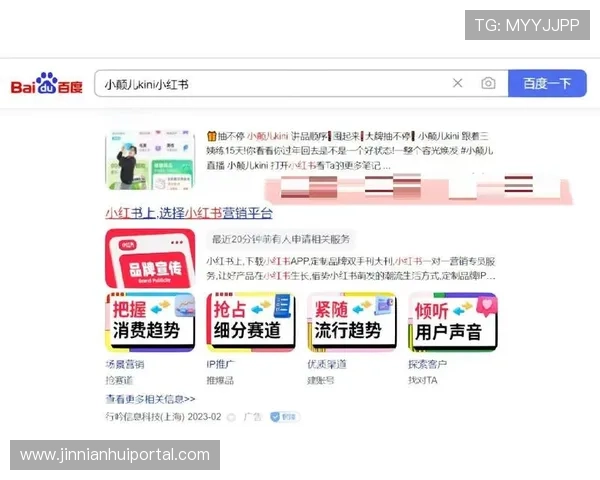600x480 pixels.
Task: Click the 行吟信息科技(上海) source text
Action: pos(146,416)
